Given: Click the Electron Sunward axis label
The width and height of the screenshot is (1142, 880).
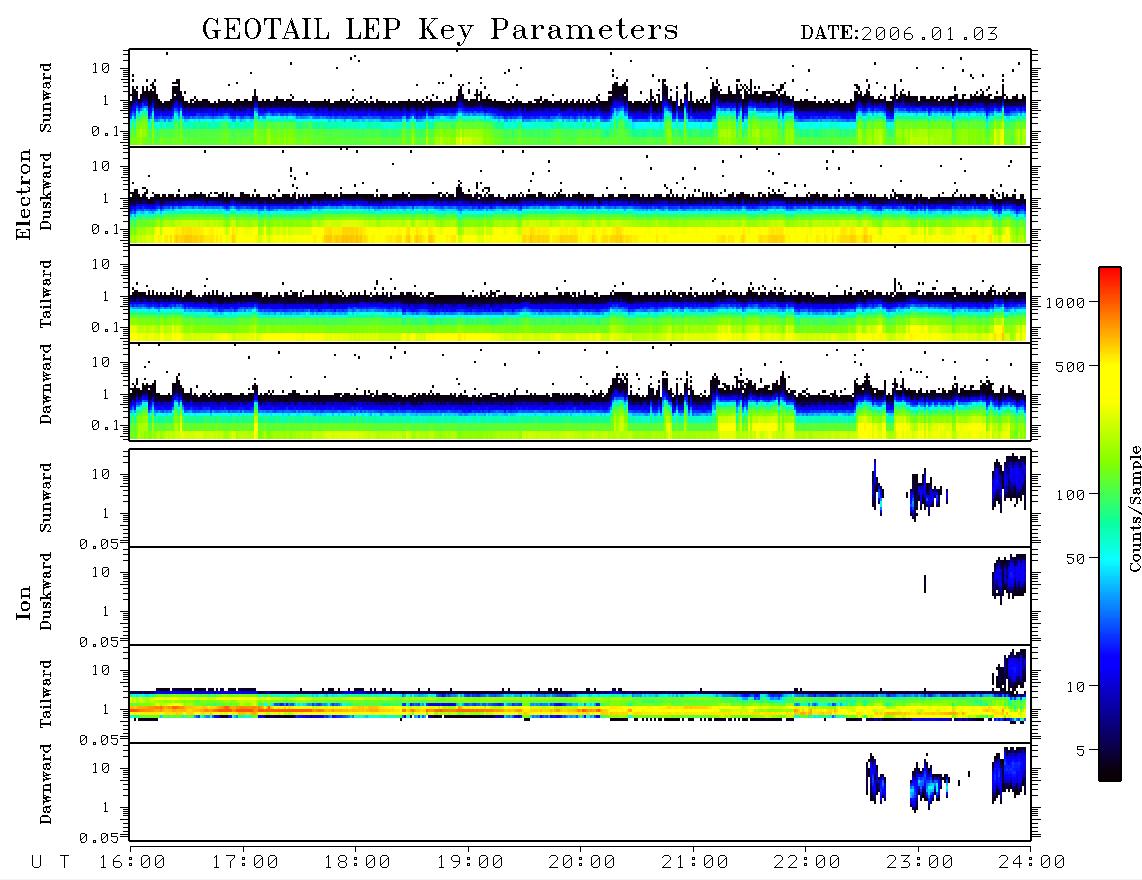Looking at the screenshot, I should (x=46, y=98).
